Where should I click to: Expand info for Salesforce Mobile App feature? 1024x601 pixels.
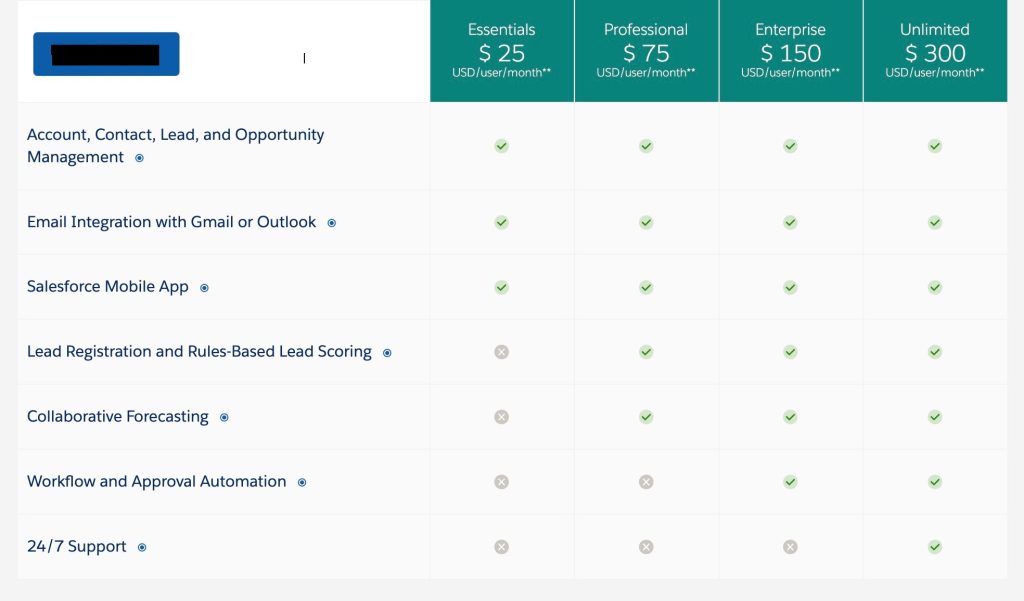click(x=204, y=287)
